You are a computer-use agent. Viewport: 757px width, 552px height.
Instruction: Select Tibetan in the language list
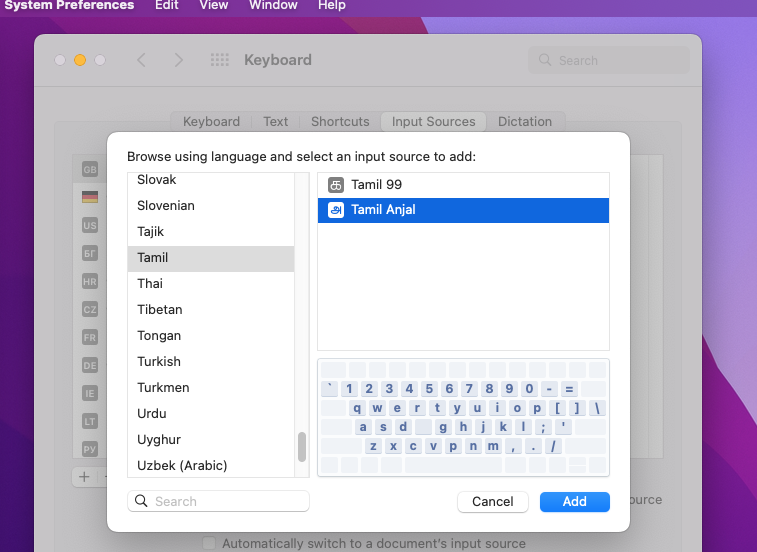coord(211,310)
